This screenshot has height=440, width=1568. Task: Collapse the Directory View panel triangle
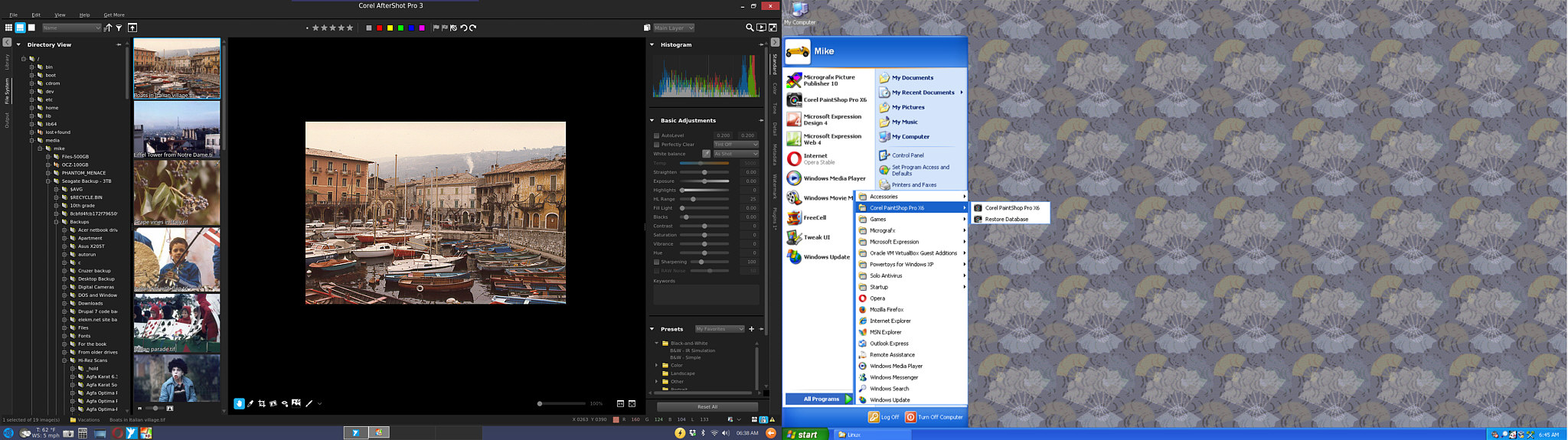(x=18, y=44)
